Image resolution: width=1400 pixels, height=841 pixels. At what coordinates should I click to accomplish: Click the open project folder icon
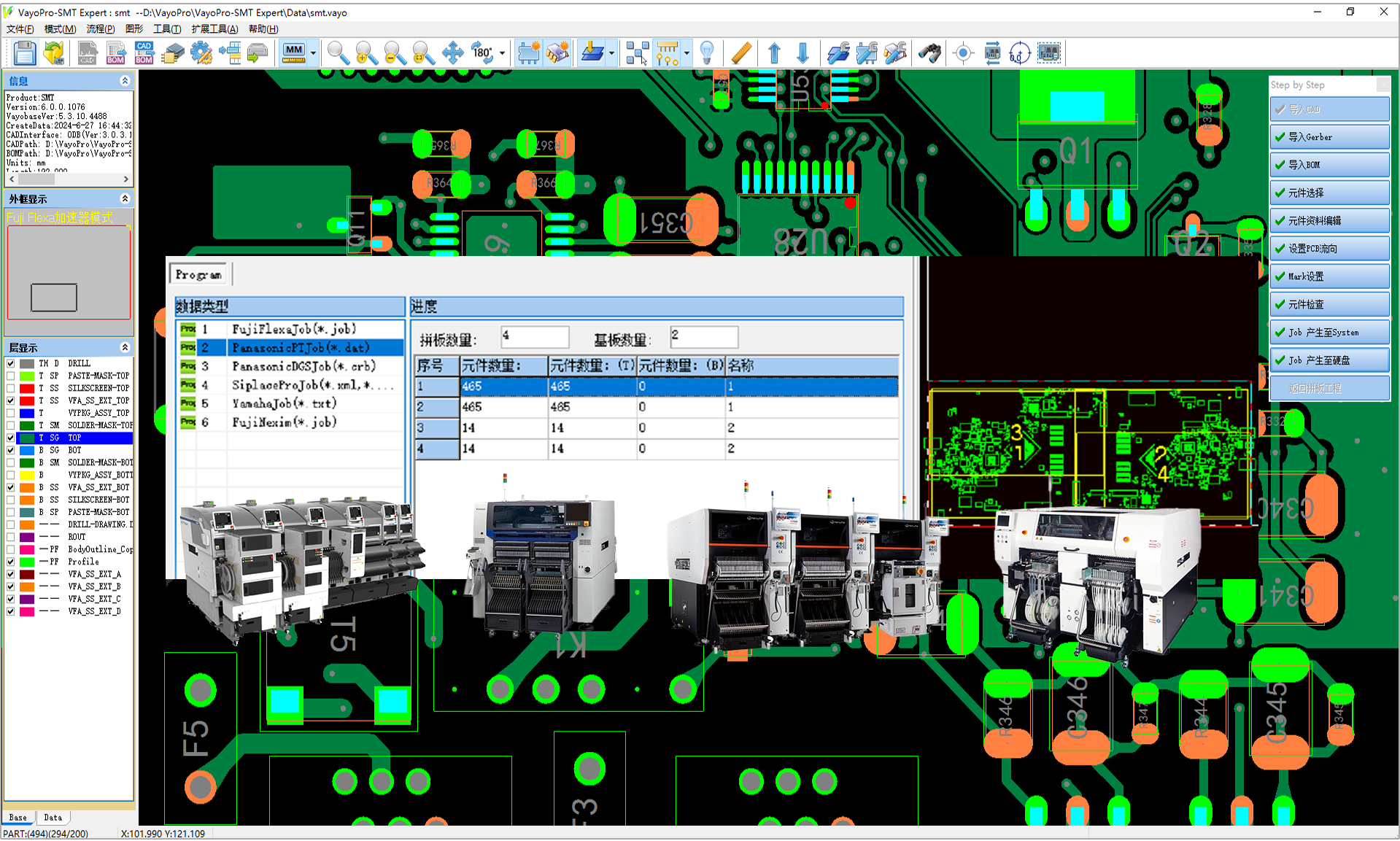[53, 53]
